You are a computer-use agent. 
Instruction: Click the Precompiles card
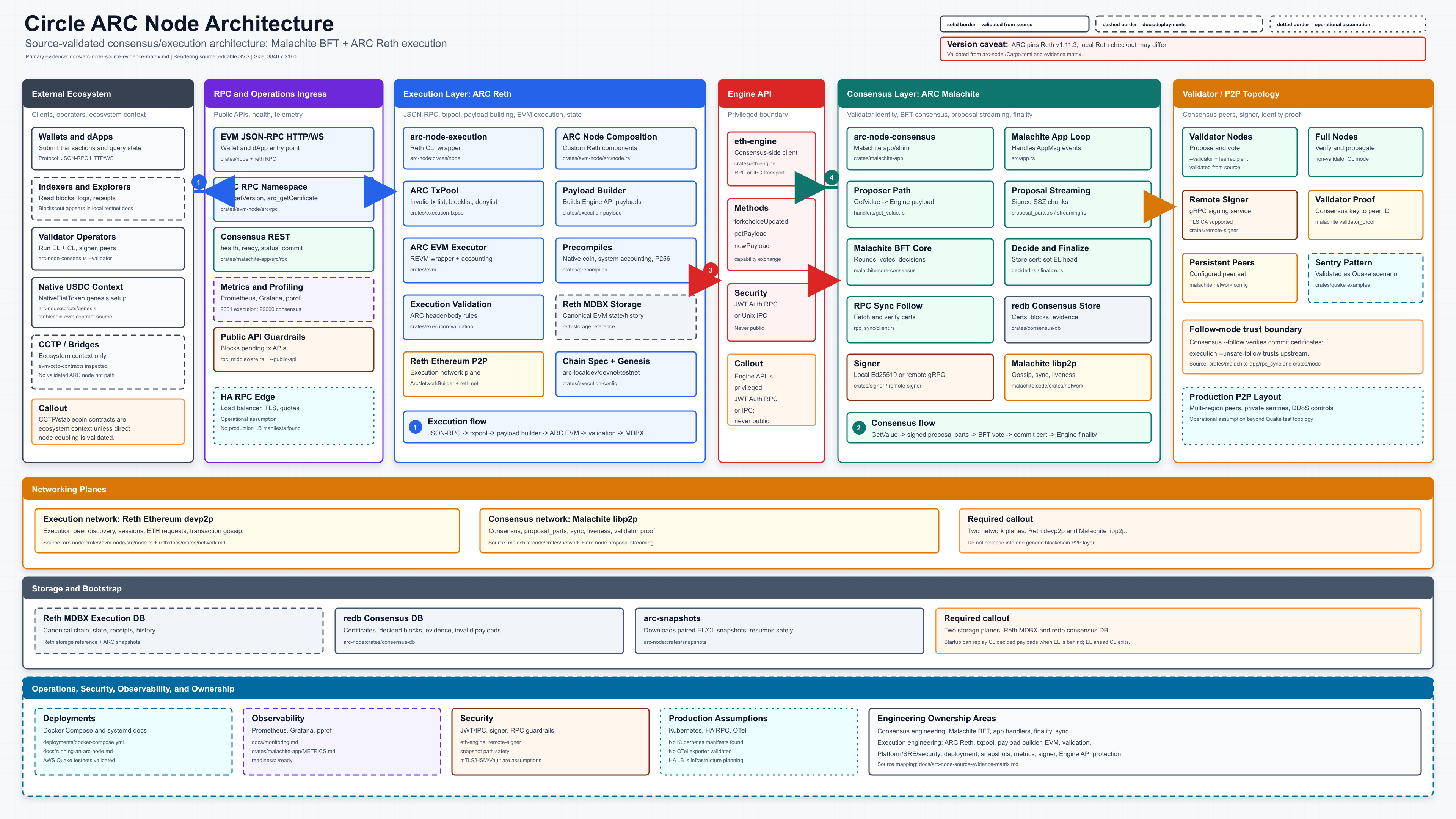(626, 260)
